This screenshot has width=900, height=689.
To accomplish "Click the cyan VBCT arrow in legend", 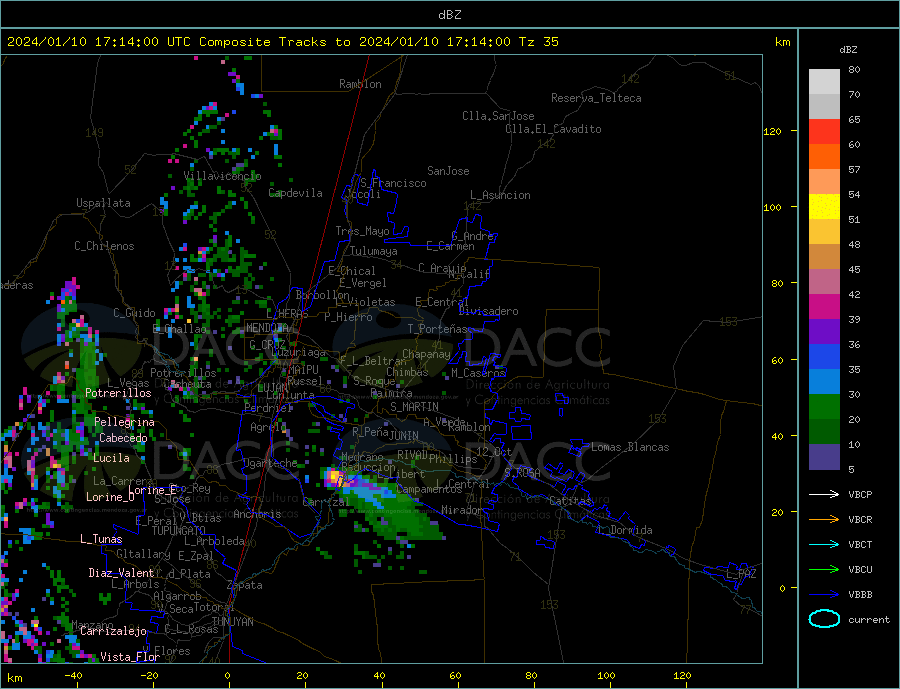I will point(824,544).
